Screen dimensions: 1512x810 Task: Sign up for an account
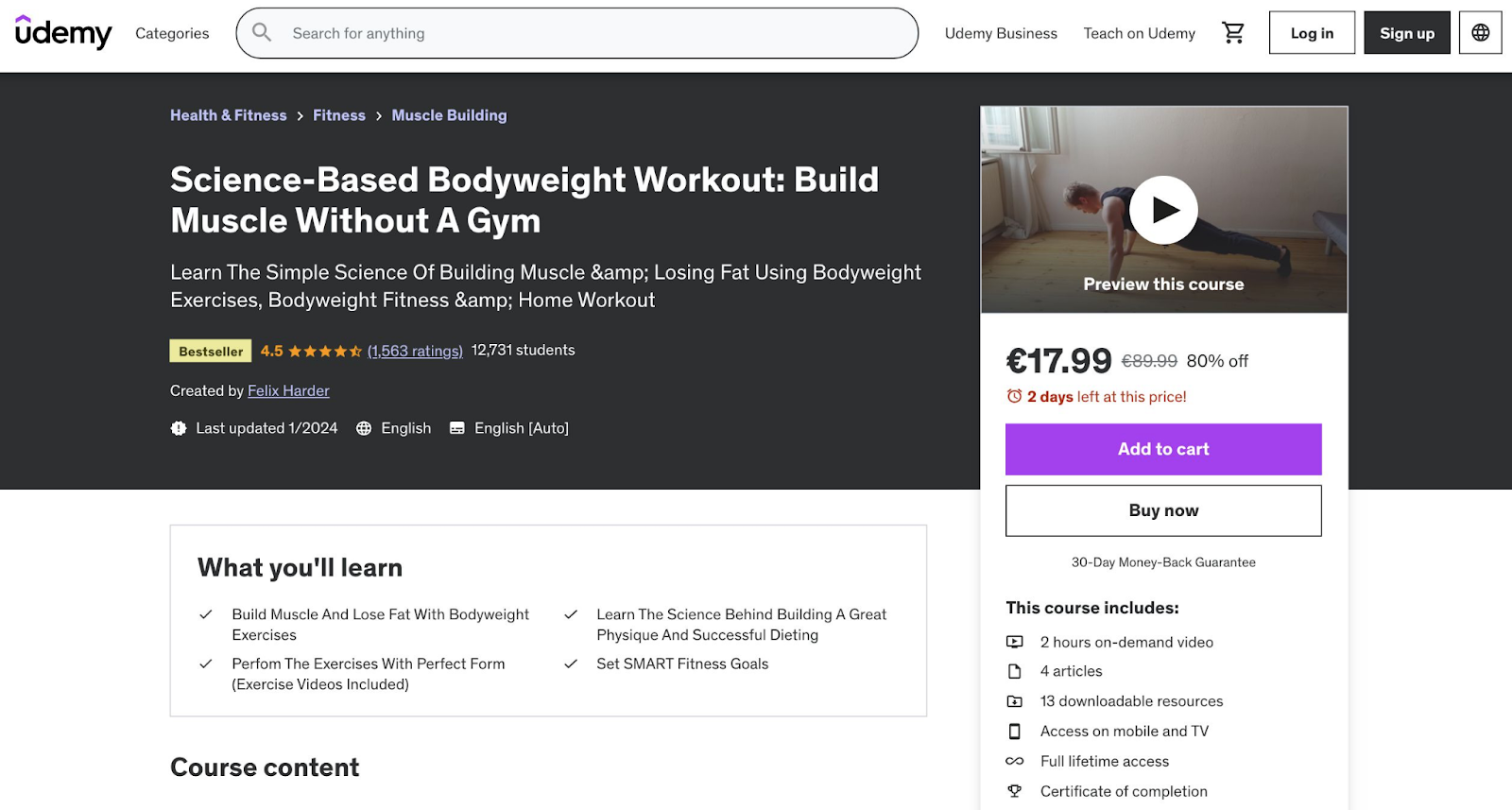[x=1406, y=32]
